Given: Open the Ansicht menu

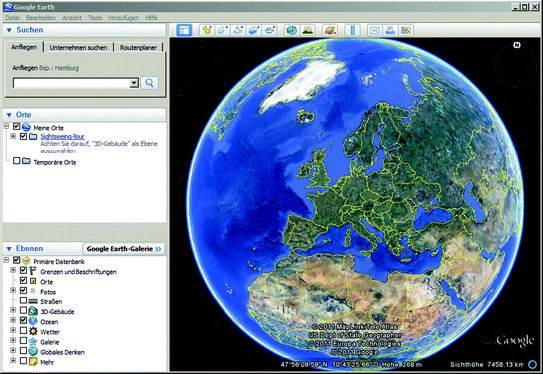Looking at the screenshot, I should tap(72, 18).
